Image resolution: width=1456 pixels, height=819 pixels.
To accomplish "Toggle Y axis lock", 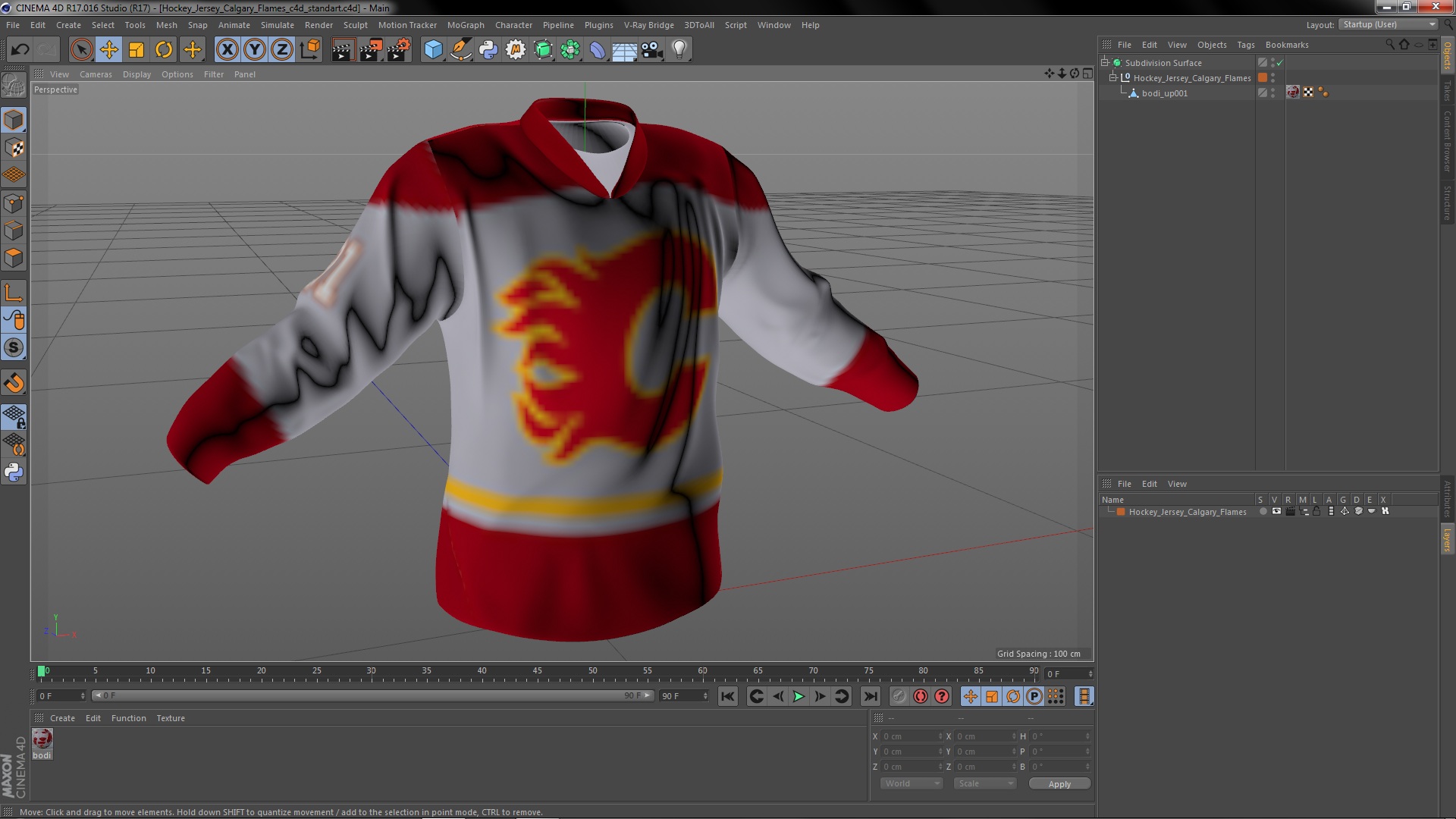I will [255, 50].
